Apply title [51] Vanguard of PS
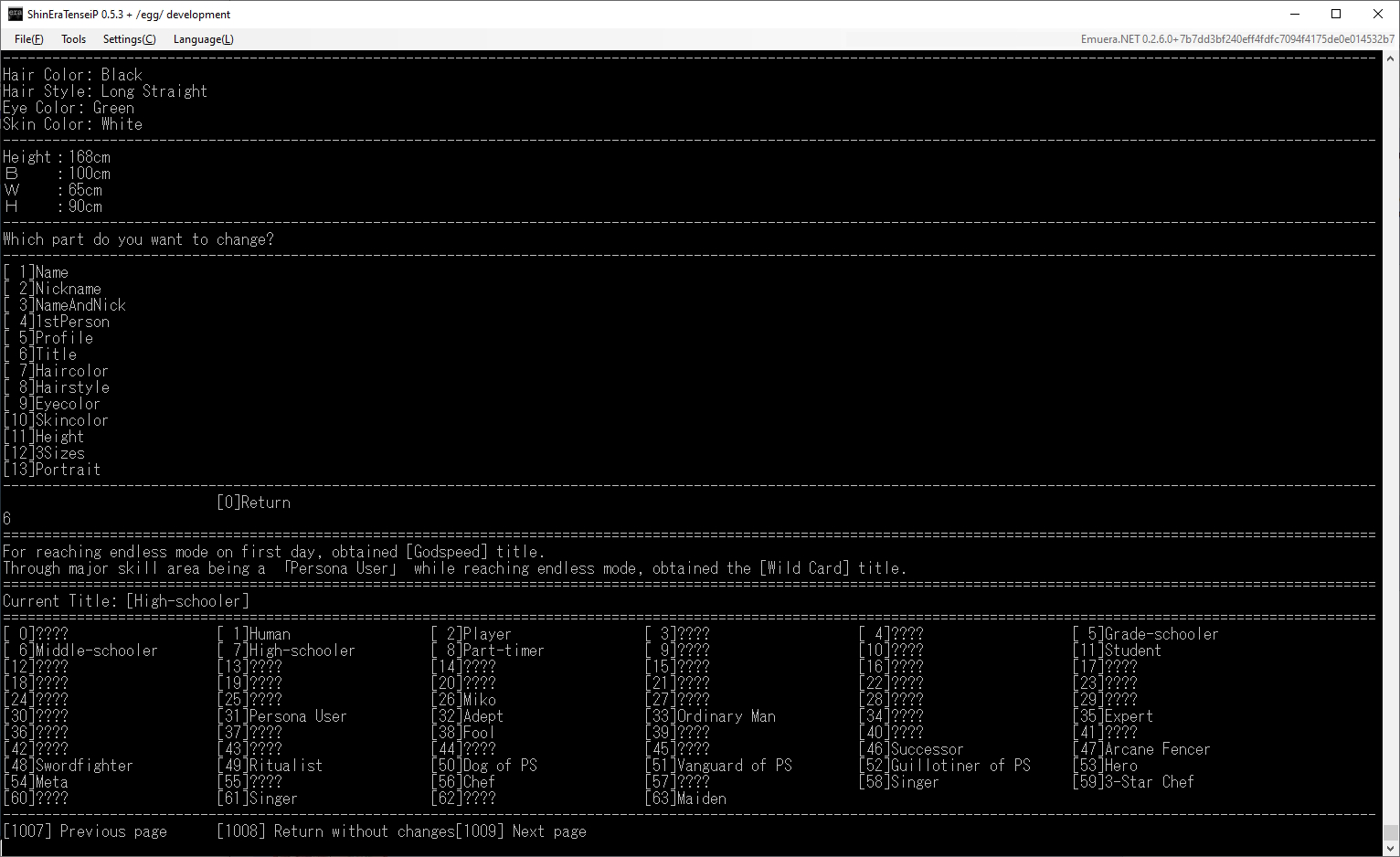The width and height of the screenshot is (1400, 857). click(x=718, y=766)
